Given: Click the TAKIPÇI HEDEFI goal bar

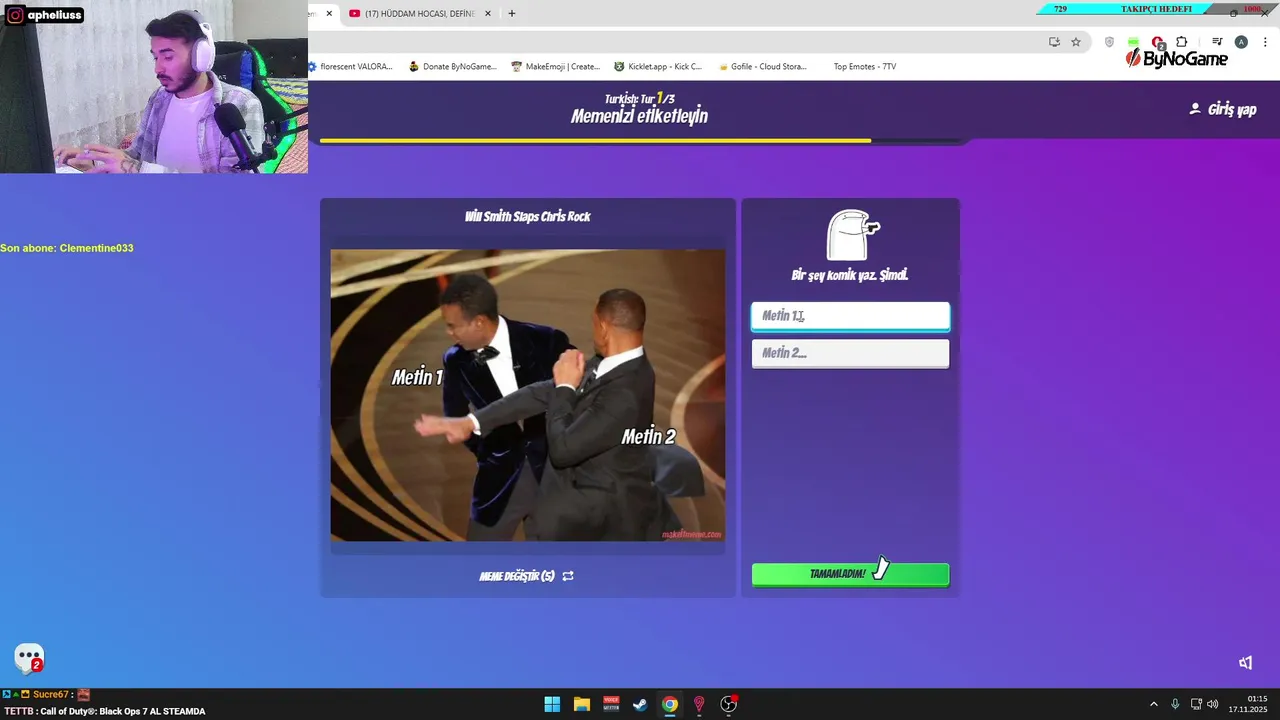Looking at the screenshot, I should click(x=1156, y=9).
